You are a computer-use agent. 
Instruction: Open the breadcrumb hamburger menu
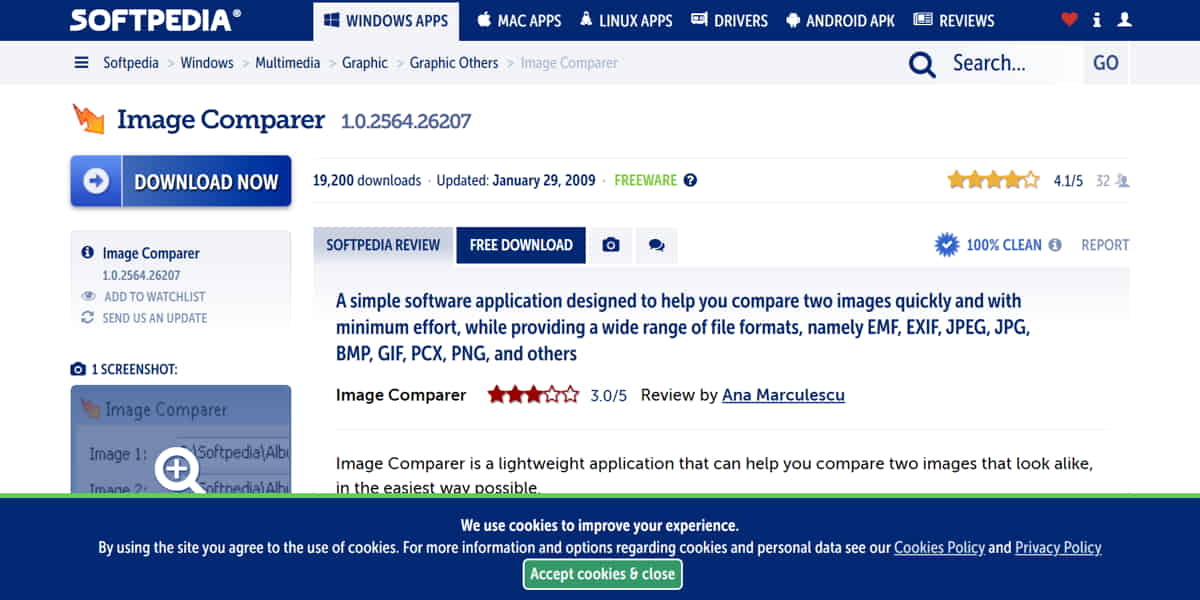(x=81, y=62)
